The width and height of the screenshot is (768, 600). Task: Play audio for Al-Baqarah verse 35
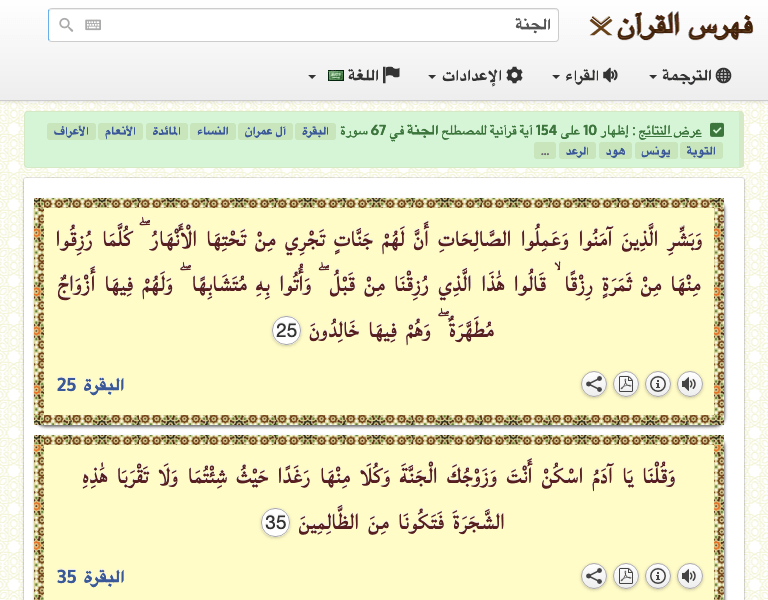(x=689, y=576)
